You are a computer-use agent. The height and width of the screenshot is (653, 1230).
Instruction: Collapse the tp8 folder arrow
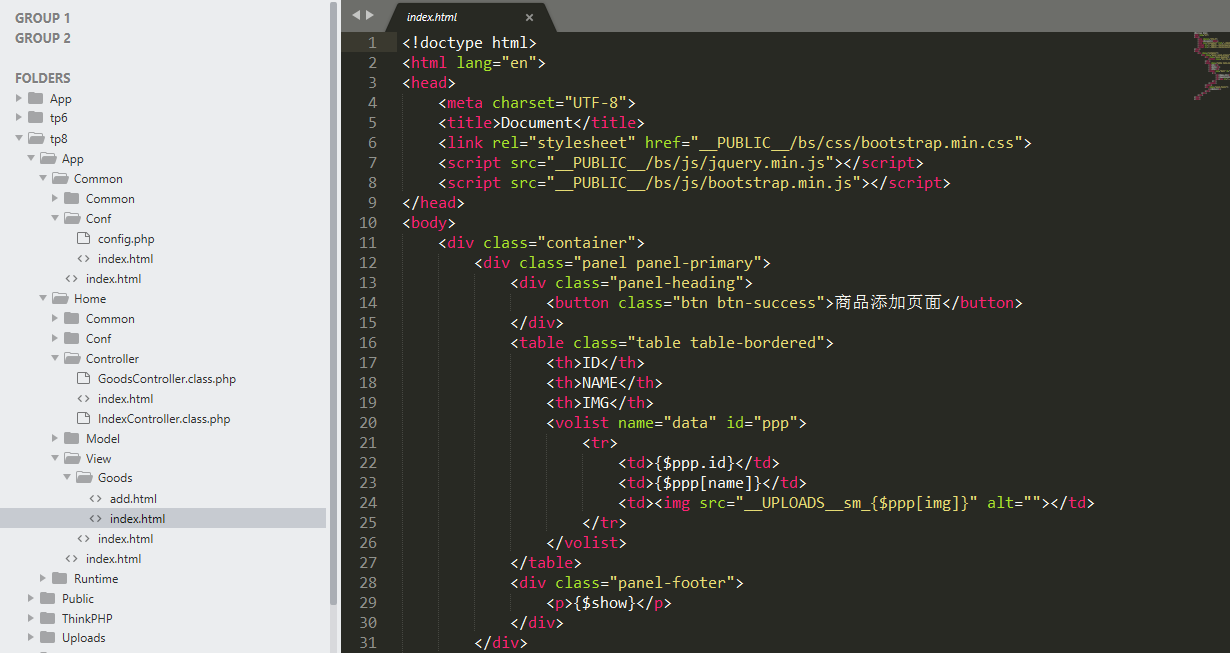(19, 138)
